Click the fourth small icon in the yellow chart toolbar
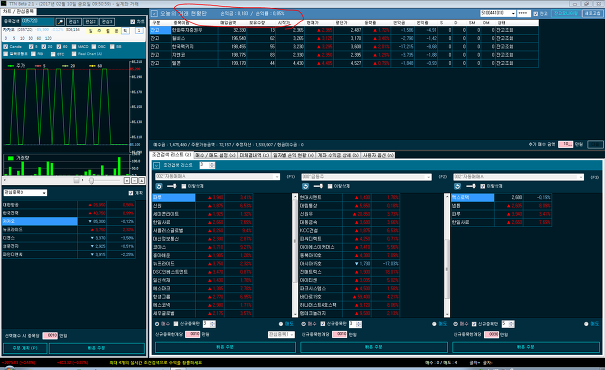The height and width of the screenshot is (370, 605). point(116,31)
